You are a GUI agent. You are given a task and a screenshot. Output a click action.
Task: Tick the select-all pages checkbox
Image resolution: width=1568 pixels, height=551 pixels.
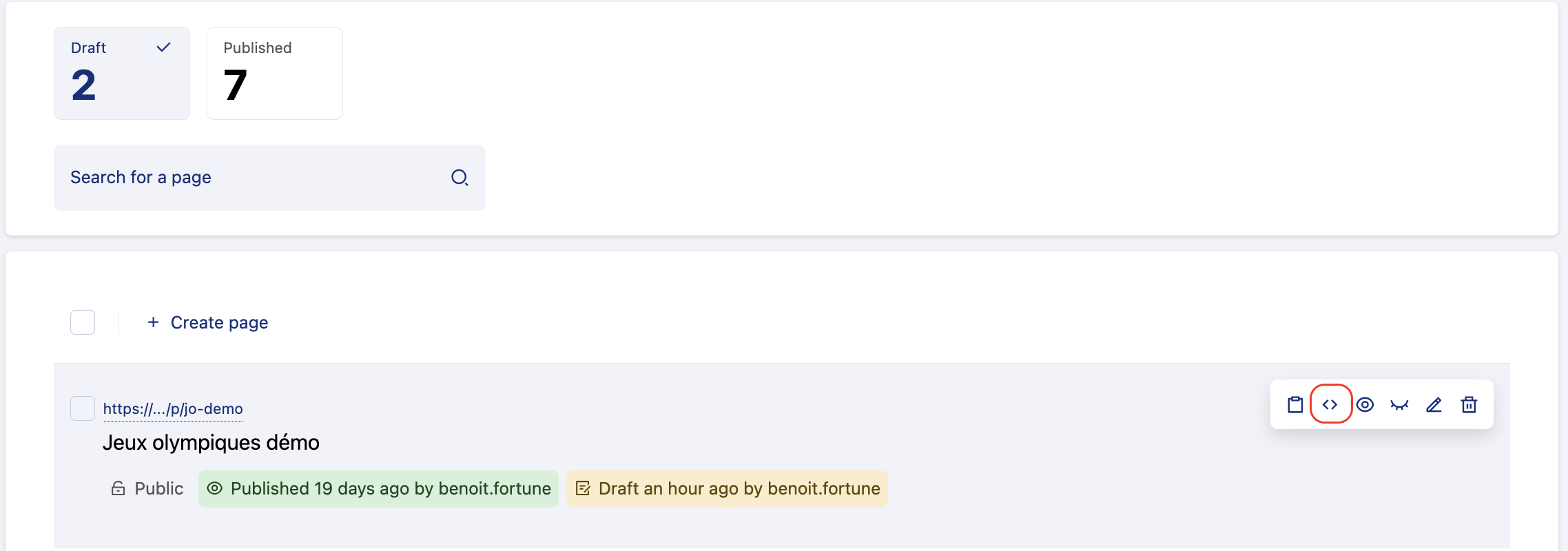tap(83, 322)
